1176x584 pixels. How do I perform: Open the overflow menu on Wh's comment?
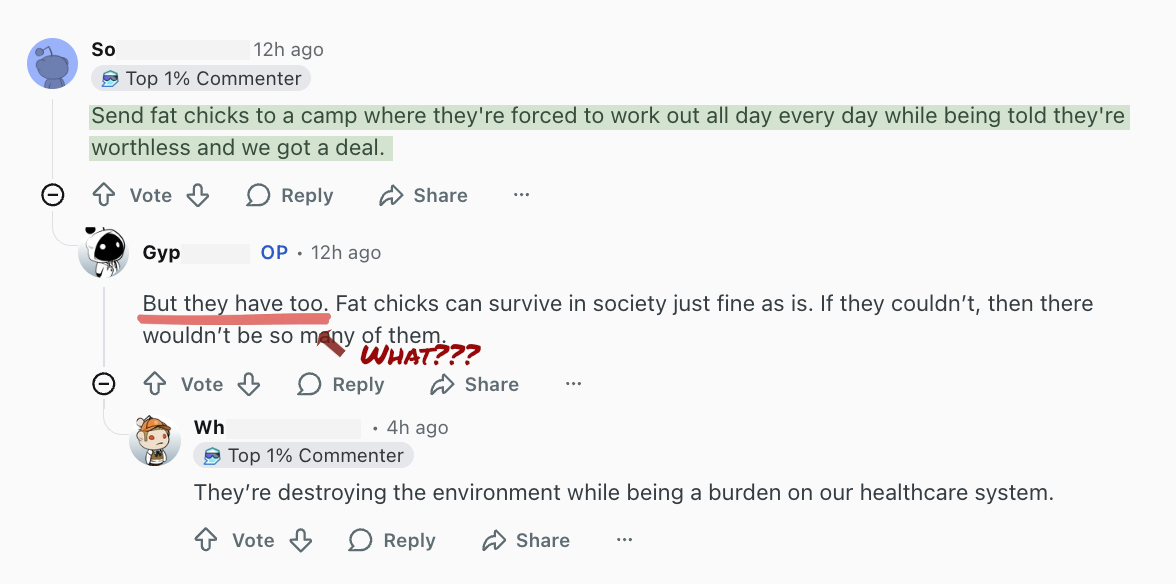625,540
